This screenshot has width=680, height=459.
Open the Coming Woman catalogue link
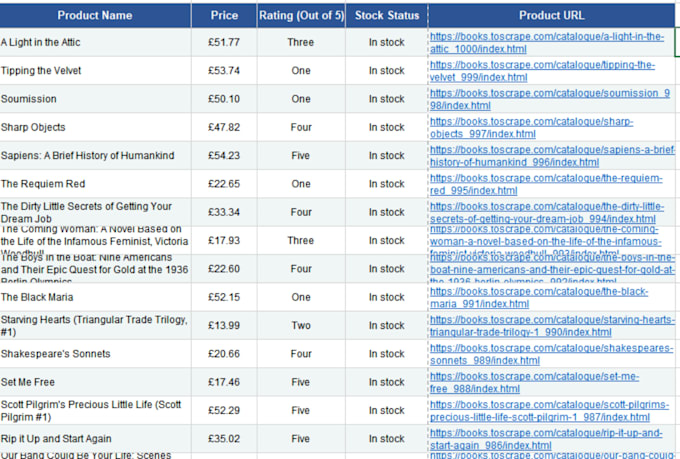(546, 241)
